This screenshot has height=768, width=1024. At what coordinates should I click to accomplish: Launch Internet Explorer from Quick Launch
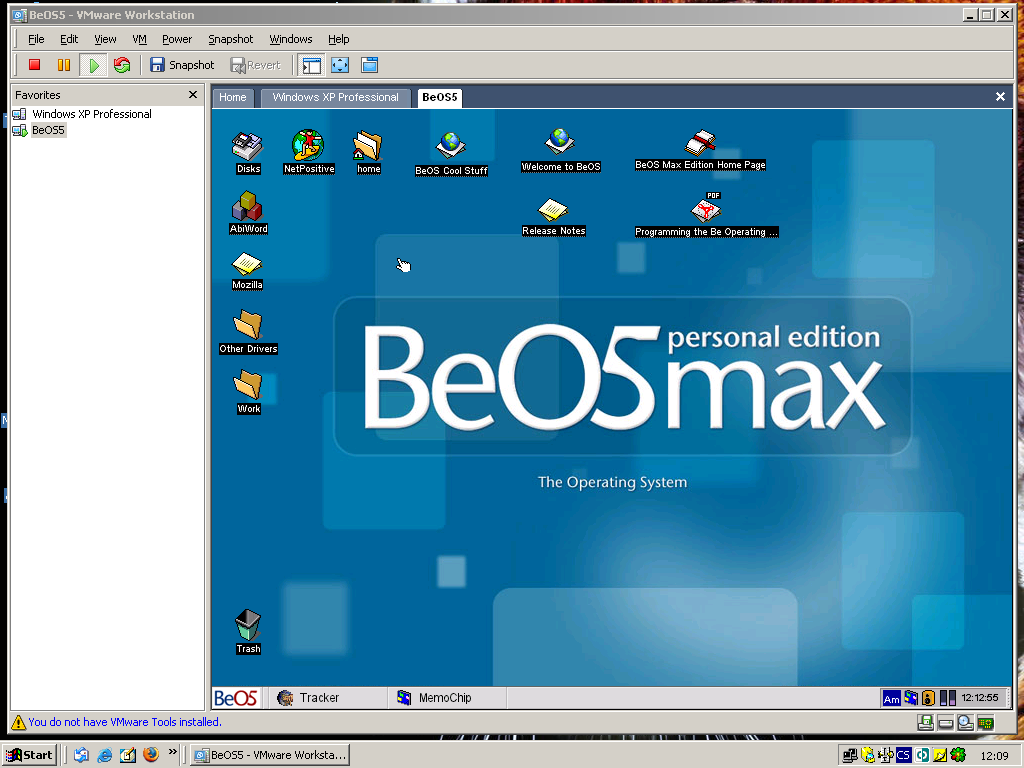[104, 755]
